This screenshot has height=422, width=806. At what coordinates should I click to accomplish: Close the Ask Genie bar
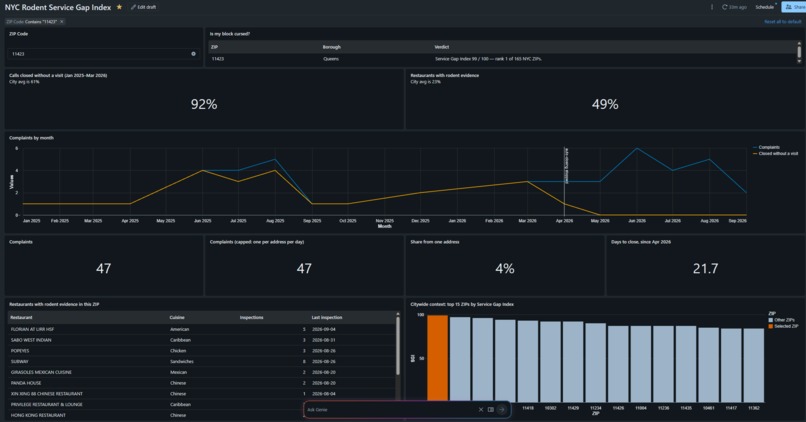pyautogui.click(x=481, y=410)
